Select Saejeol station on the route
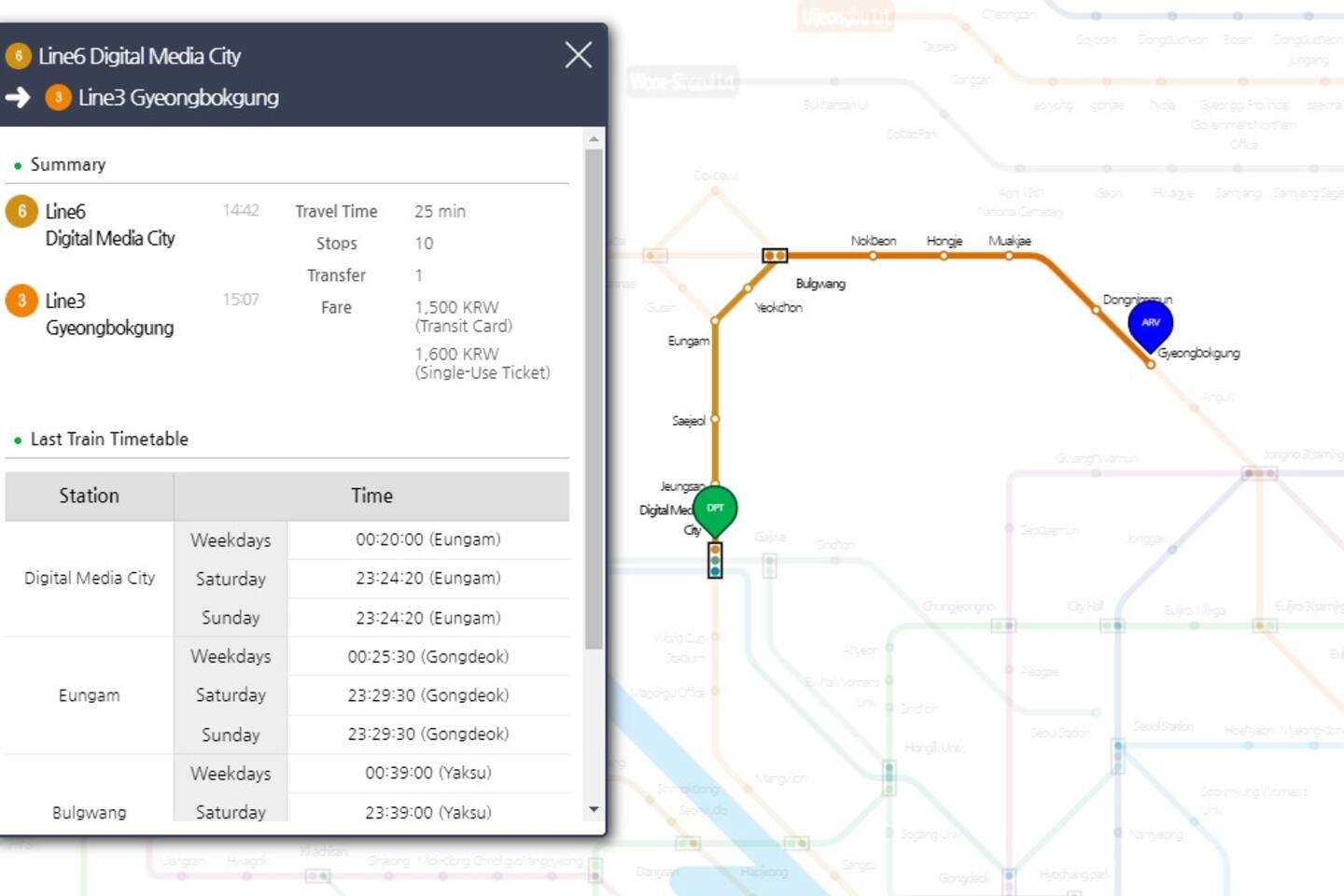1344x896 pixels. pos(715,420)
